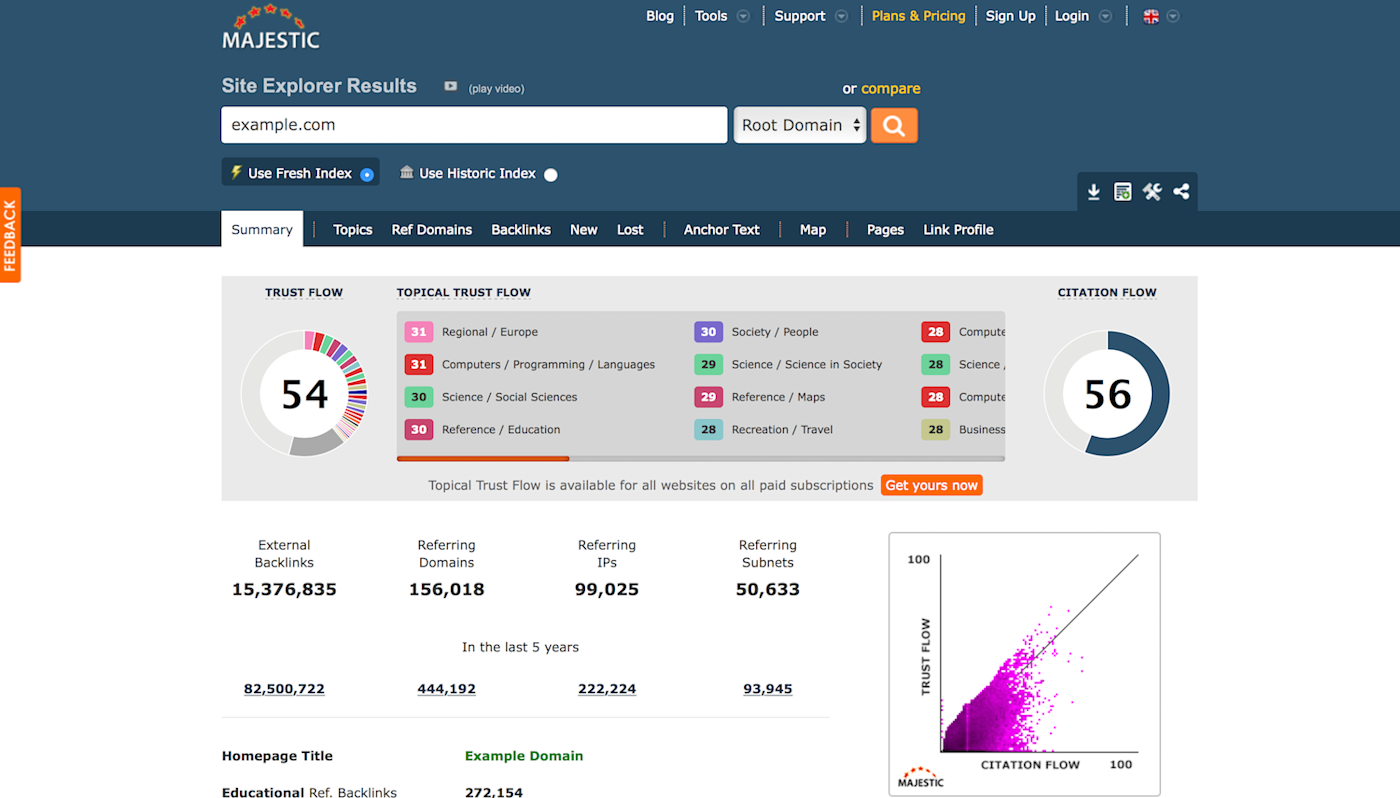The width and height of the screenshot is (1400, 798).
Task: Select the Use Historic Index radio button
Action: point(551,174)
